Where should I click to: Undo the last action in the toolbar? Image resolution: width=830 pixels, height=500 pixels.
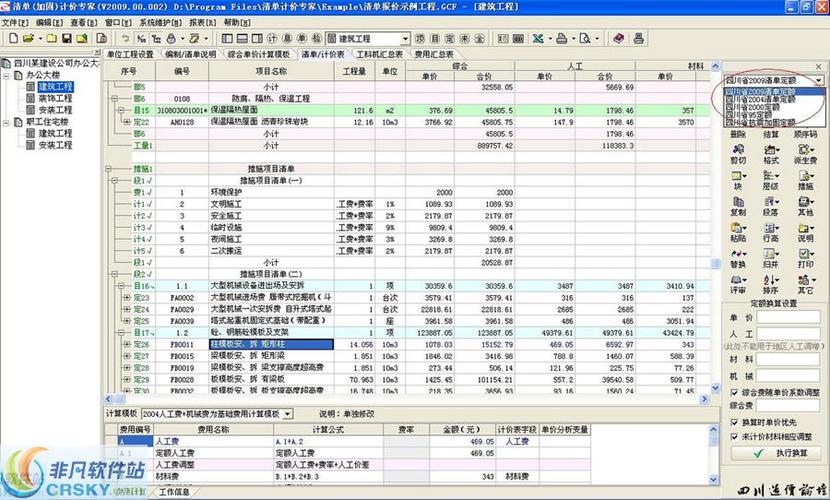tap(125, 39)
